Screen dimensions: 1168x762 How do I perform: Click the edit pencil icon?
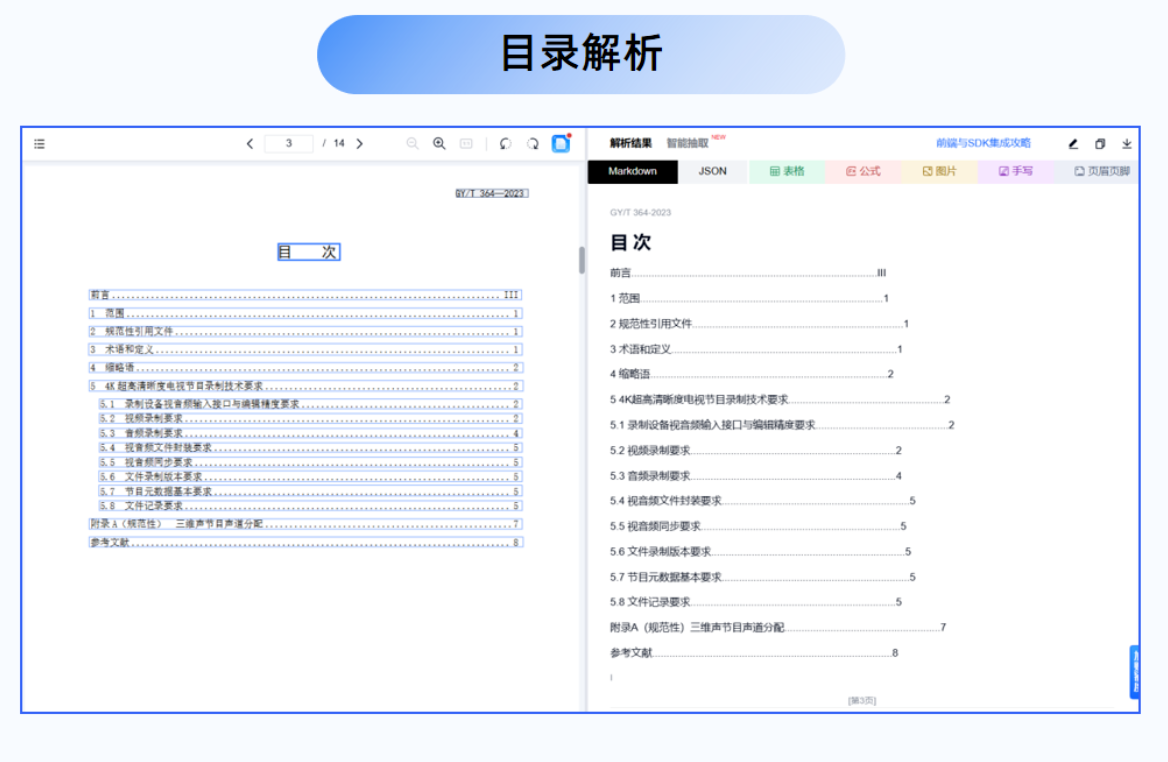pos(1073,144)
